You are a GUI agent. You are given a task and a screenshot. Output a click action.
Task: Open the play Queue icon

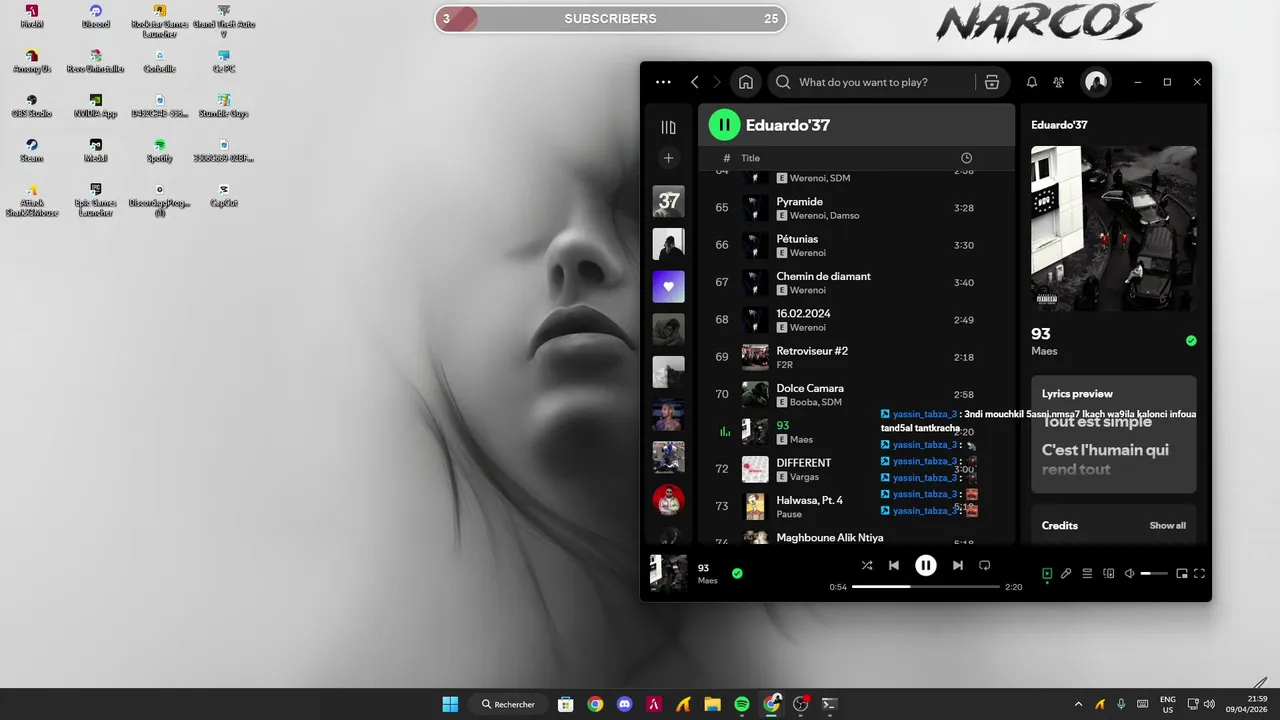(1087, 574)
